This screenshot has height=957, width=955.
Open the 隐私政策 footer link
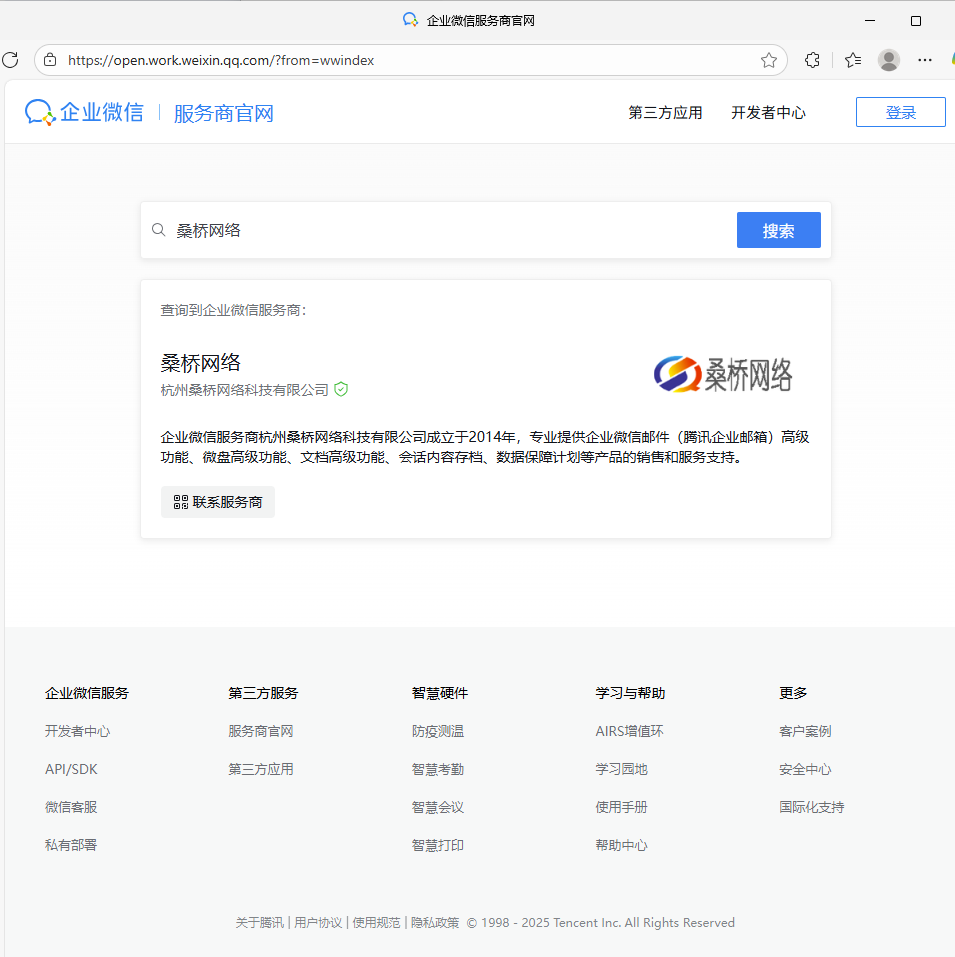435,923
